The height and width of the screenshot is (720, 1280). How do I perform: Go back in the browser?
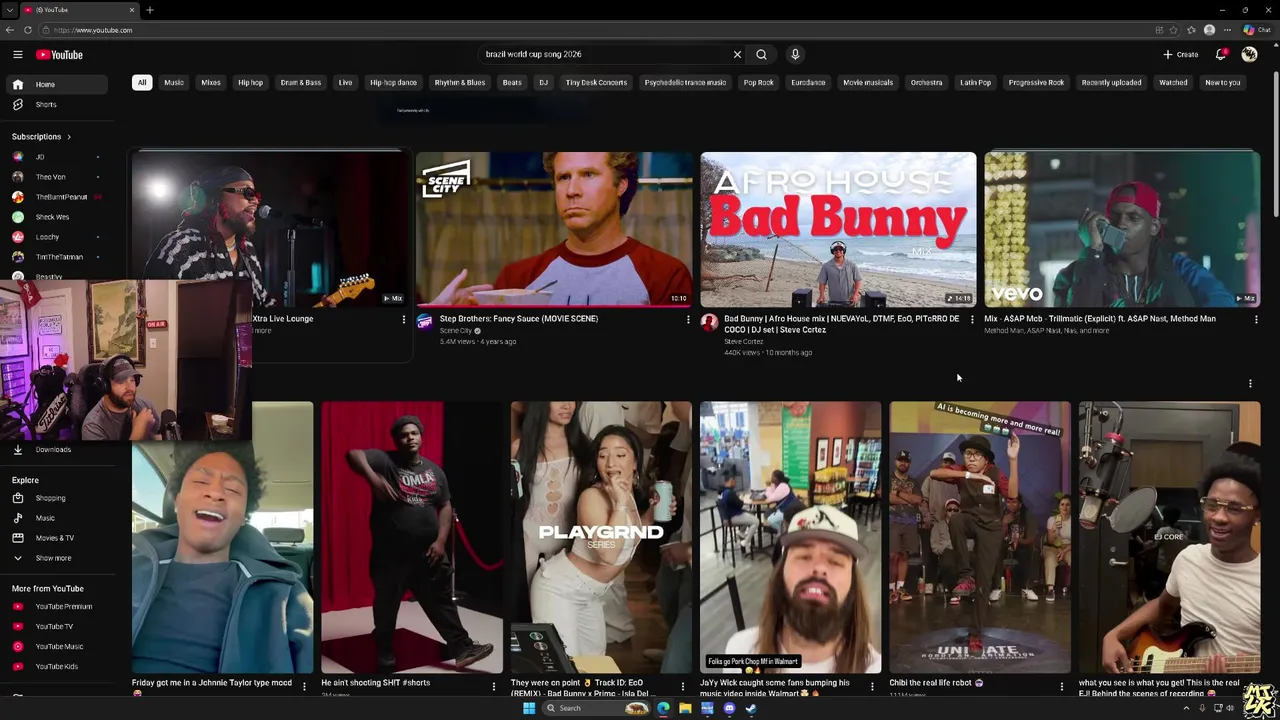(x=10, y=30)
